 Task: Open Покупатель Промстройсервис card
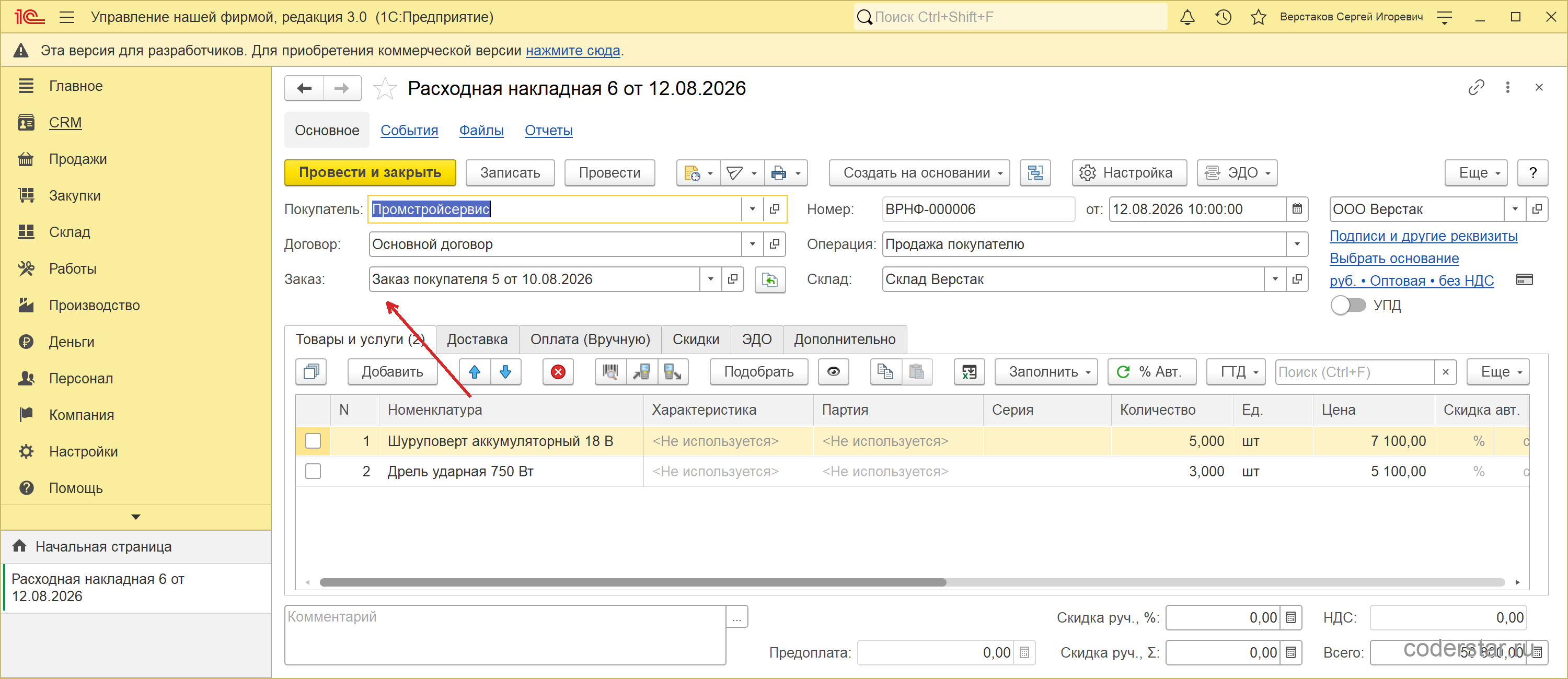(x=774, y=209)
